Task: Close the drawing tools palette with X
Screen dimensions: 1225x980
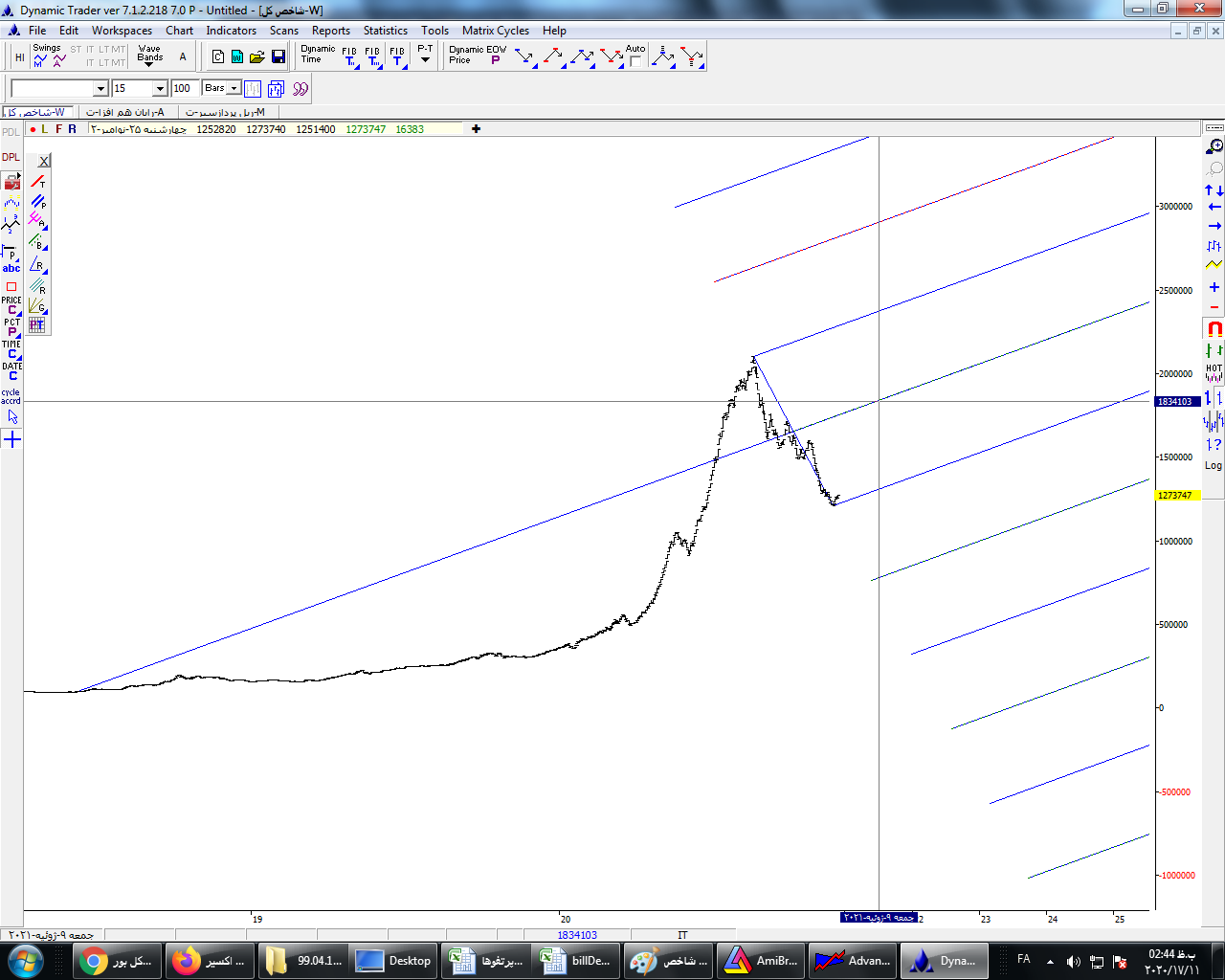Action: (44, 161)
